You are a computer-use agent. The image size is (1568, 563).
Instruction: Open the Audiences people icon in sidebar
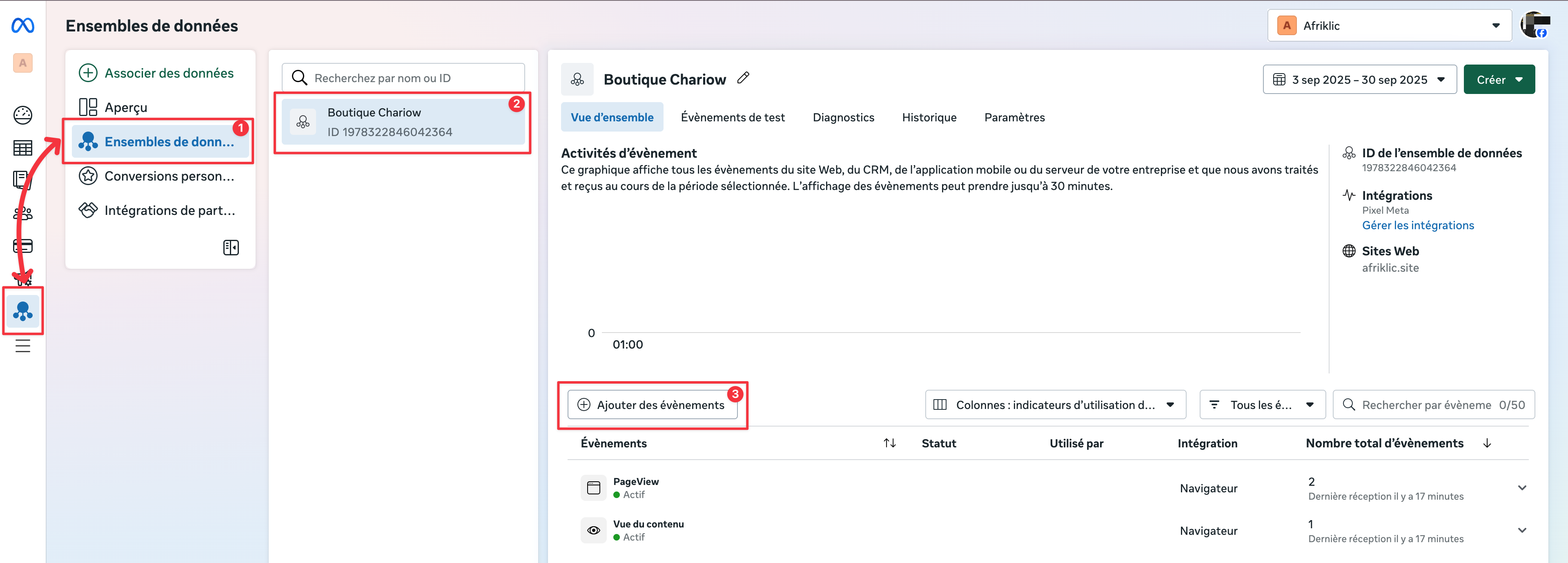coord(22,213)
